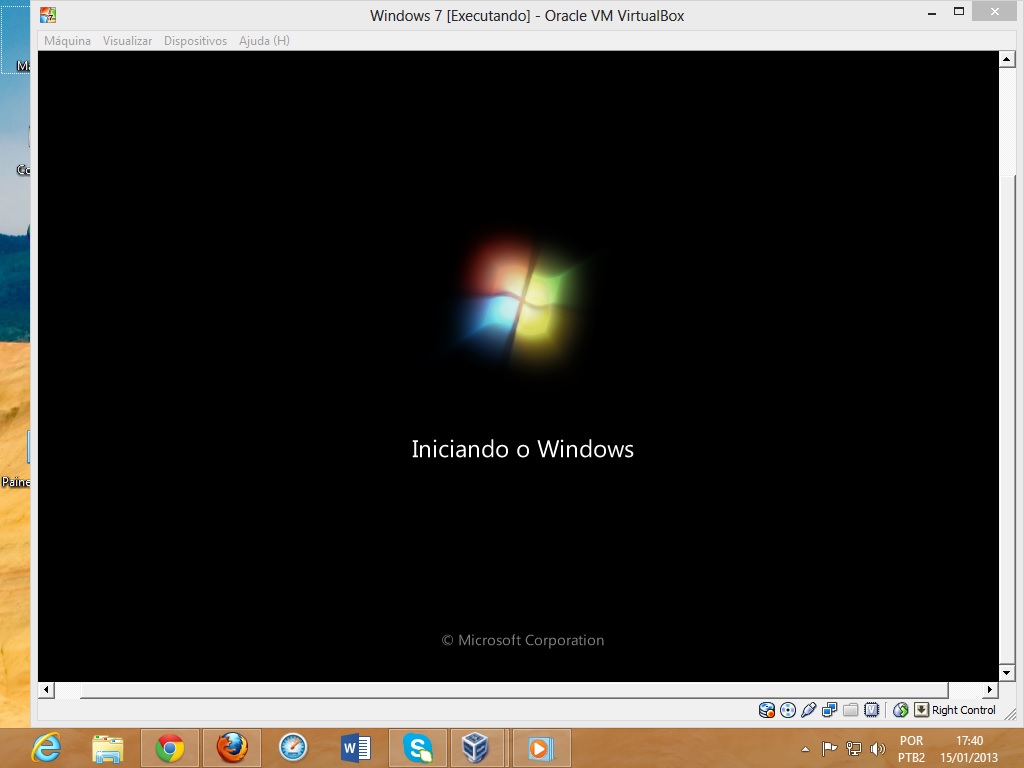Viewport: 1024px width, 768px height.
Task: Open the Máquina menu
Action: point(67,40)
